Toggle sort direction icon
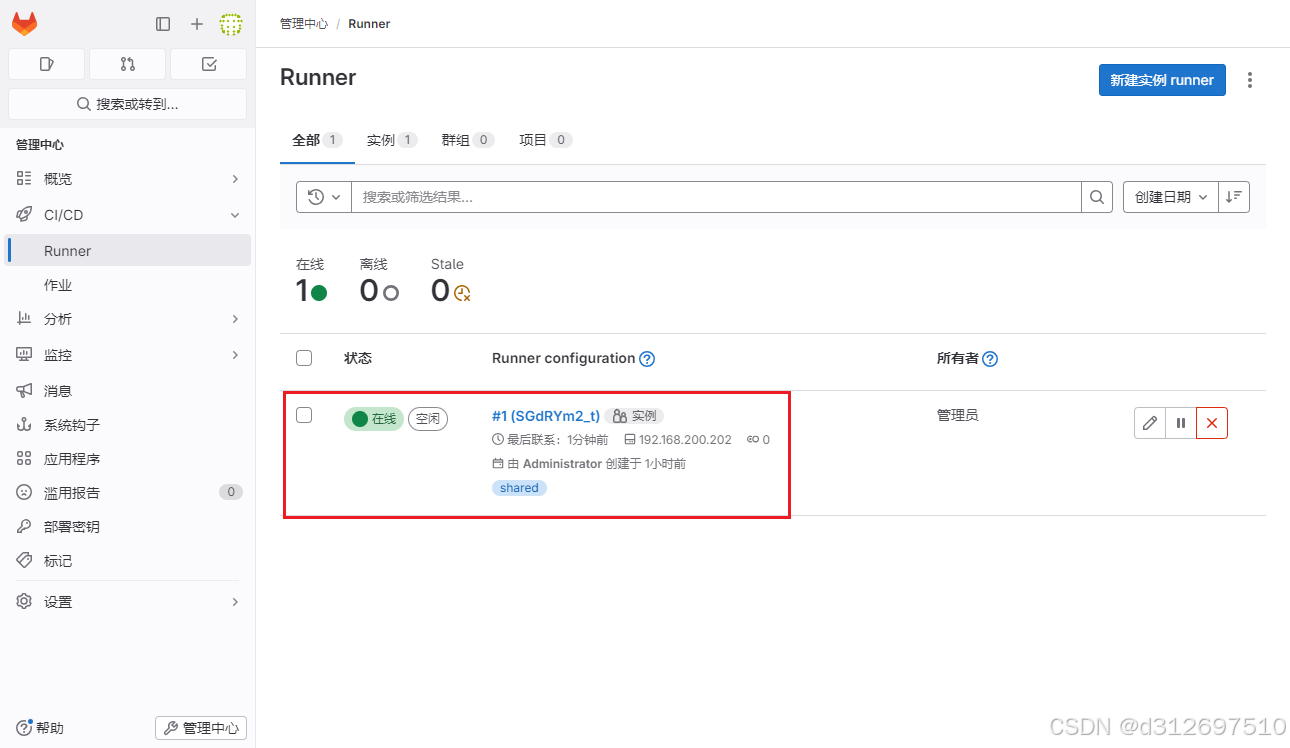Viewport: 1290px width, 748px height. [1234, 197]
